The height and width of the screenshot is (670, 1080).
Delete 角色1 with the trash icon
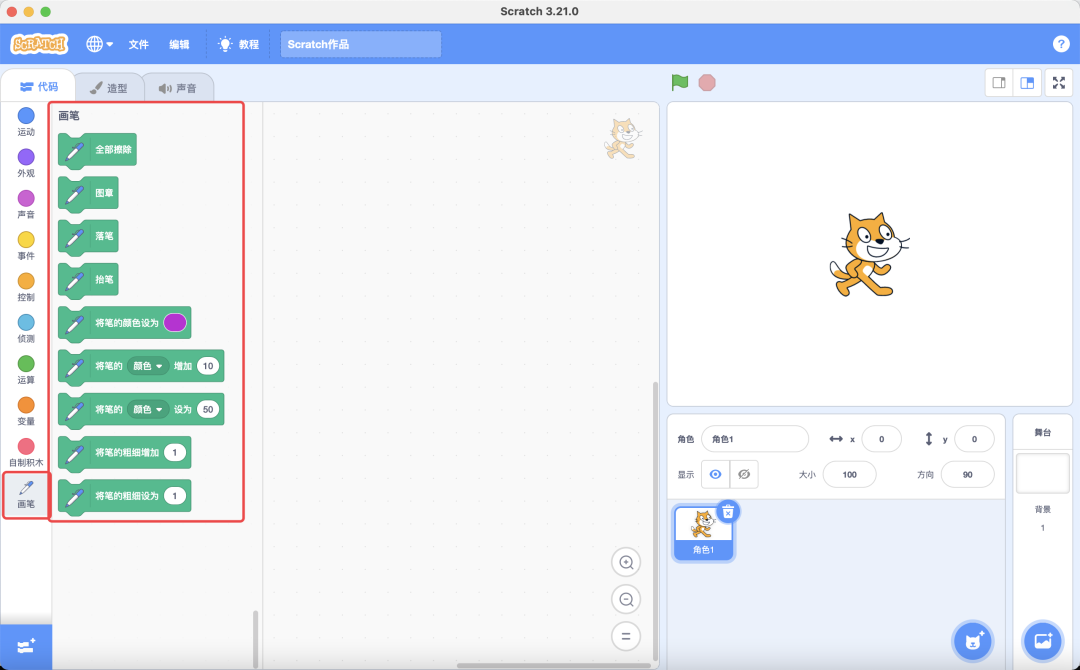[728, 512]
